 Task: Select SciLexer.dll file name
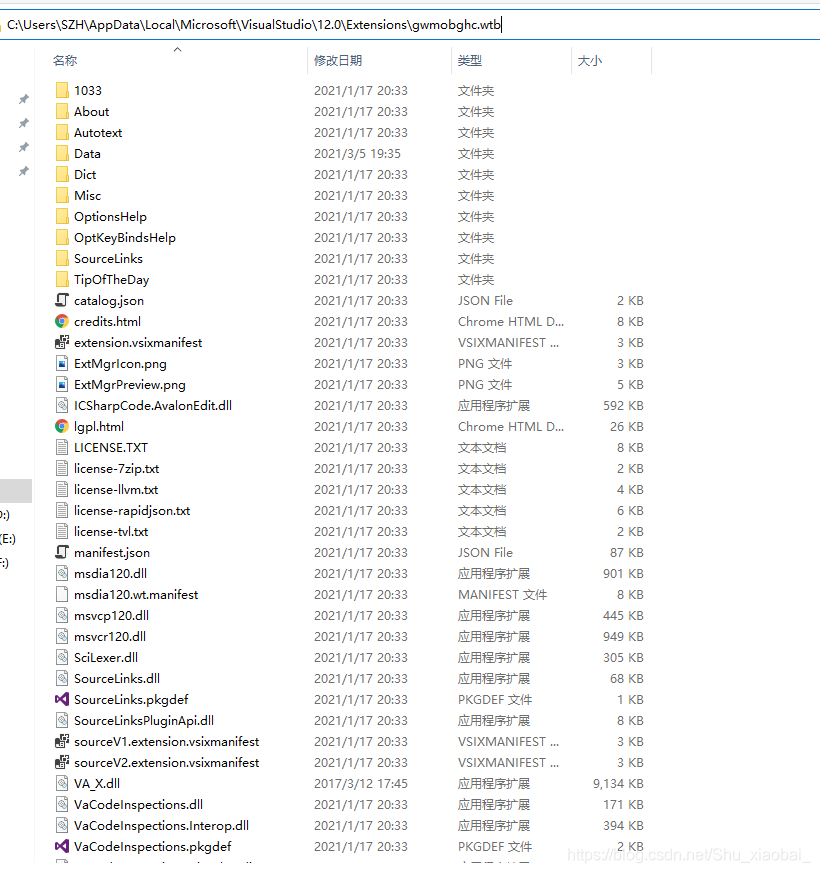click(x=106, y=658)
